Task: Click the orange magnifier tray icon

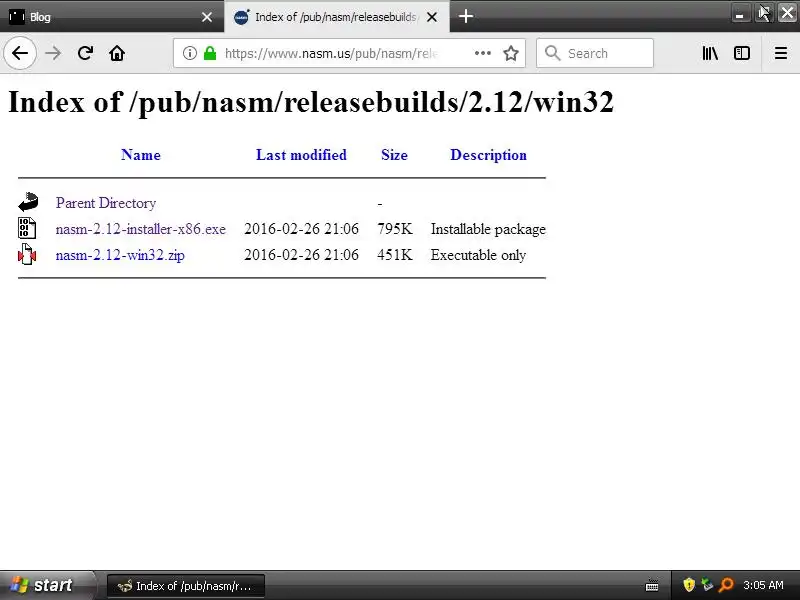Action: pos(726,585)
